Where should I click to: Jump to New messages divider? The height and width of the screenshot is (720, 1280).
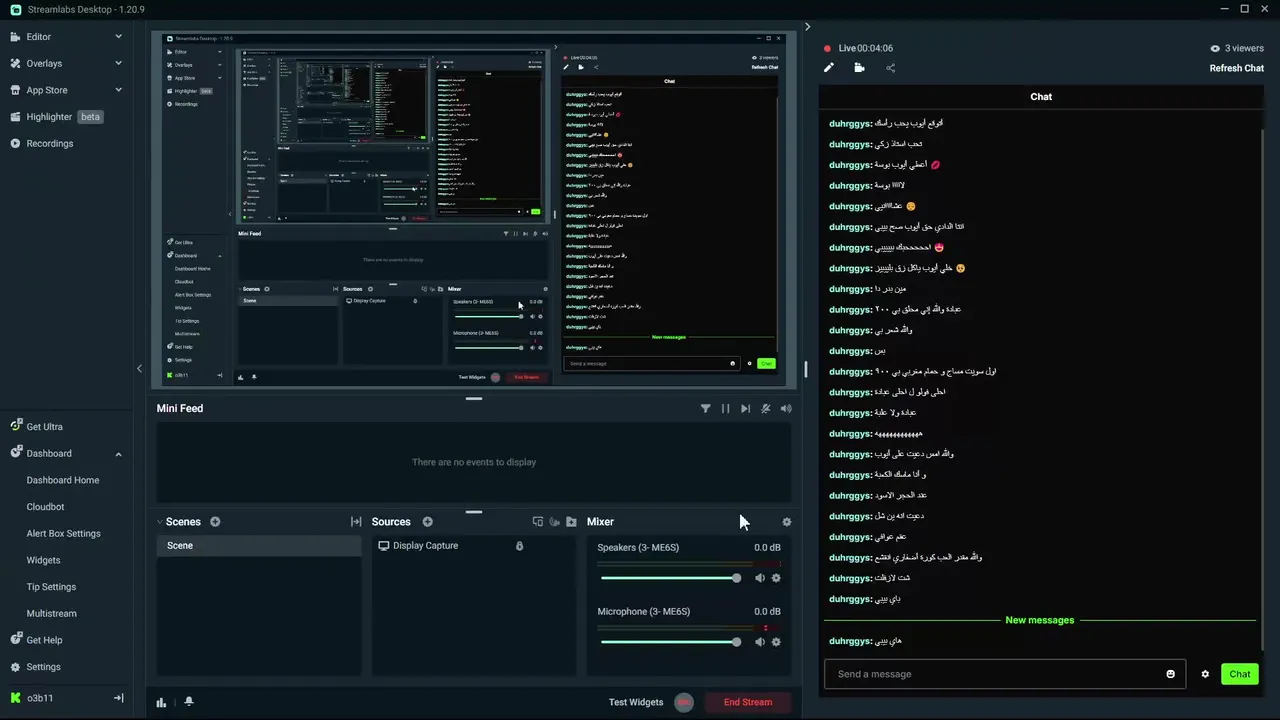point(1040,620)
